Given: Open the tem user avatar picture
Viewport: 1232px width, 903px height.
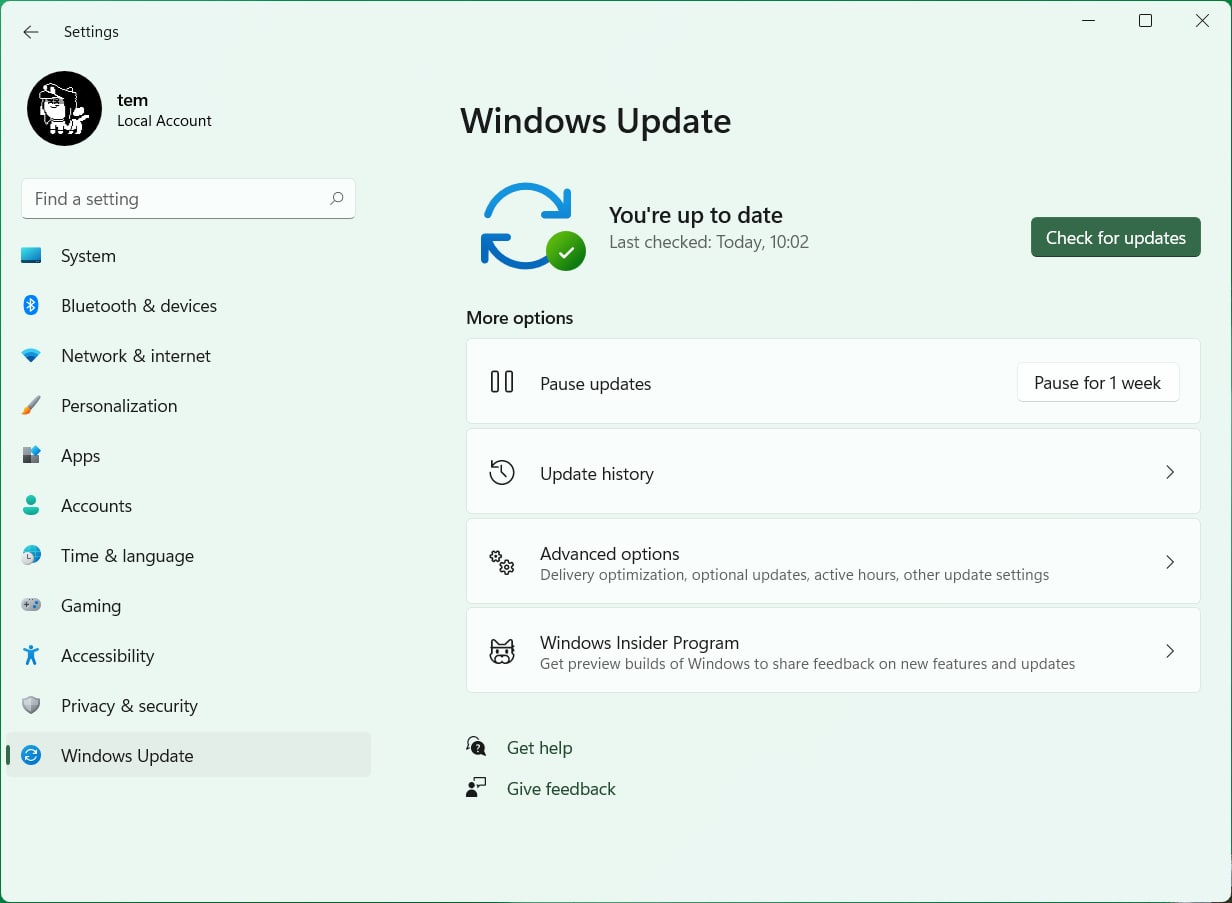Looking at the screenshot, I should pos(64,109).
